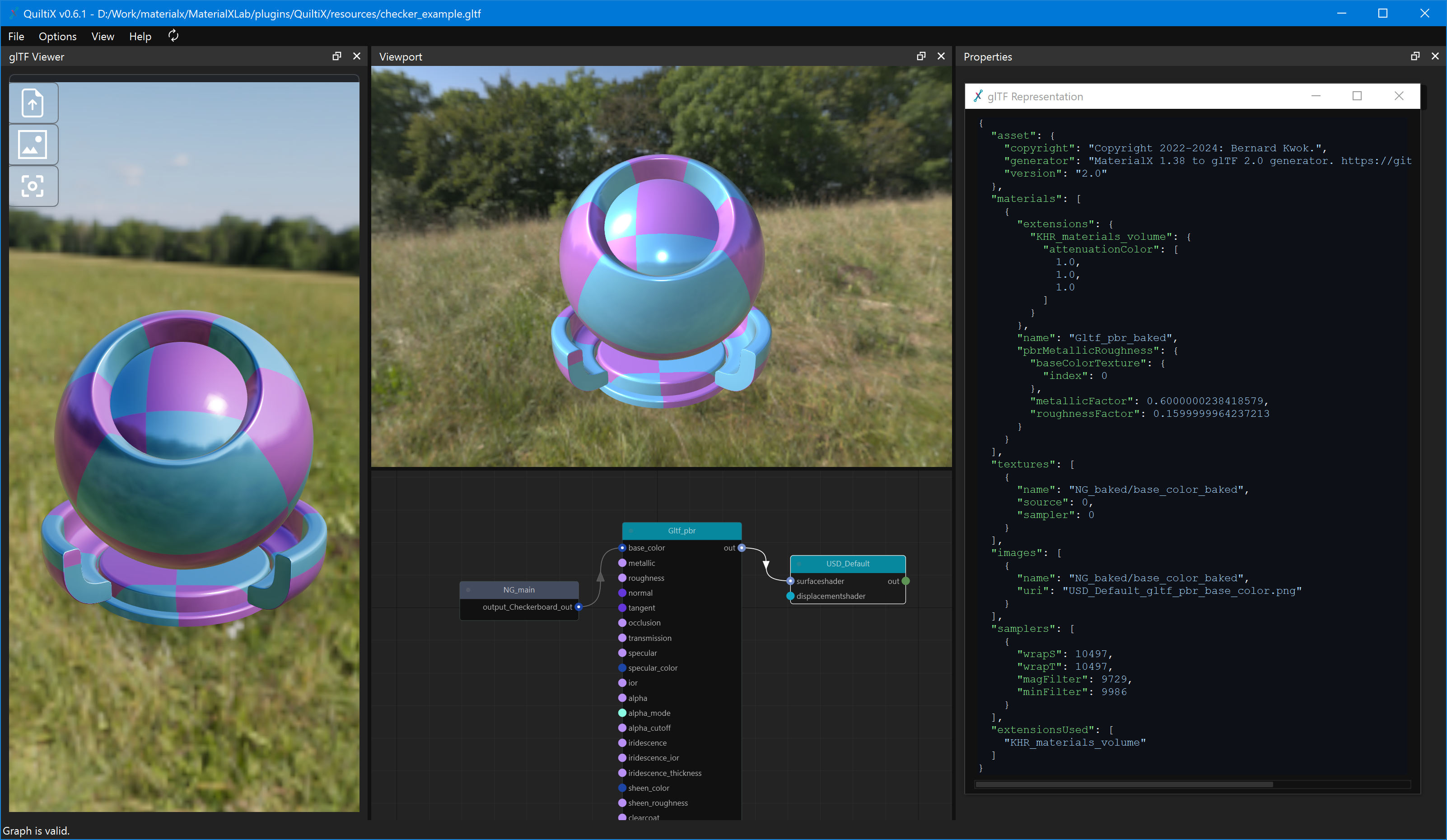This screenshot has height=840, width=1447.
Task: Click the "roughnessFactor" value line
Action: (x=1149, y=413)
